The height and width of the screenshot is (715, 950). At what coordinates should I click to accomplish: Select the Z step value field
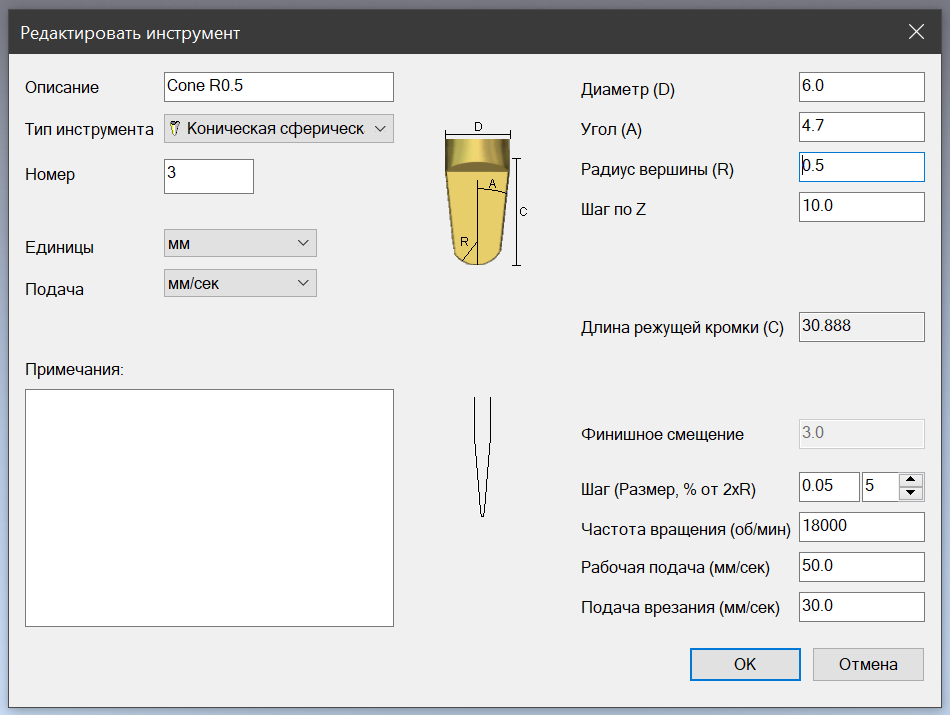tap(861, 207)
